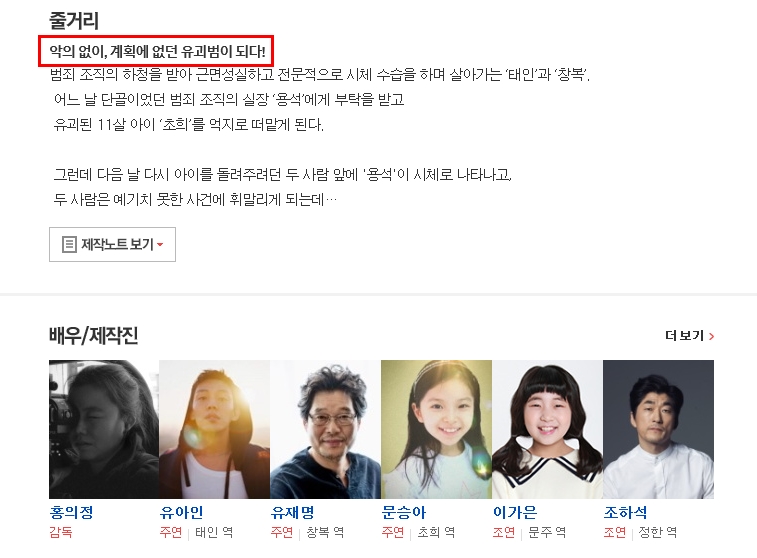Open director 홍의정's photo

click(104, 429)
